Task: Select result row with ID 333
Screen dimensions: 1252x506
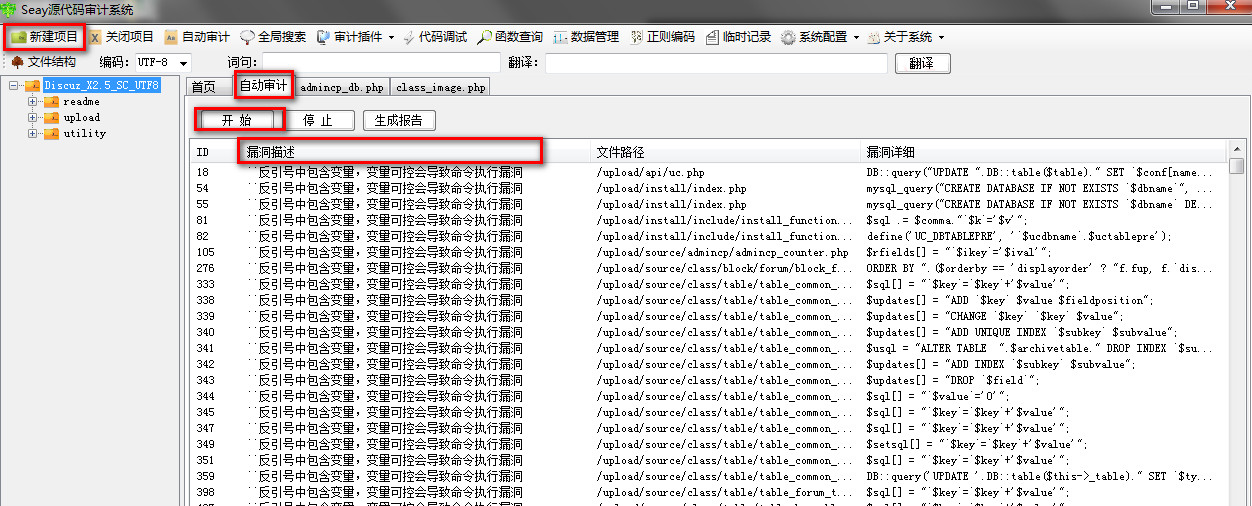Action: 708,284
